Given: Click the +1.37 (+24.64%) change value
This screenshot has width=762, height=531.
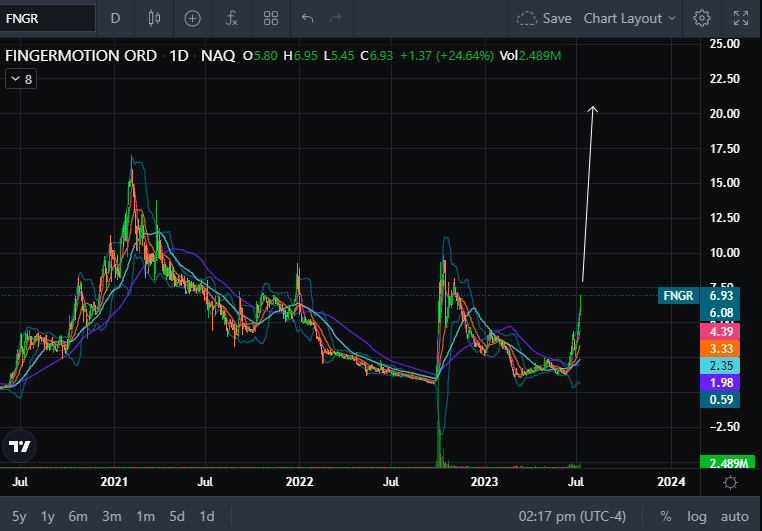Looking at the screenshot, I should click(447, 56).
